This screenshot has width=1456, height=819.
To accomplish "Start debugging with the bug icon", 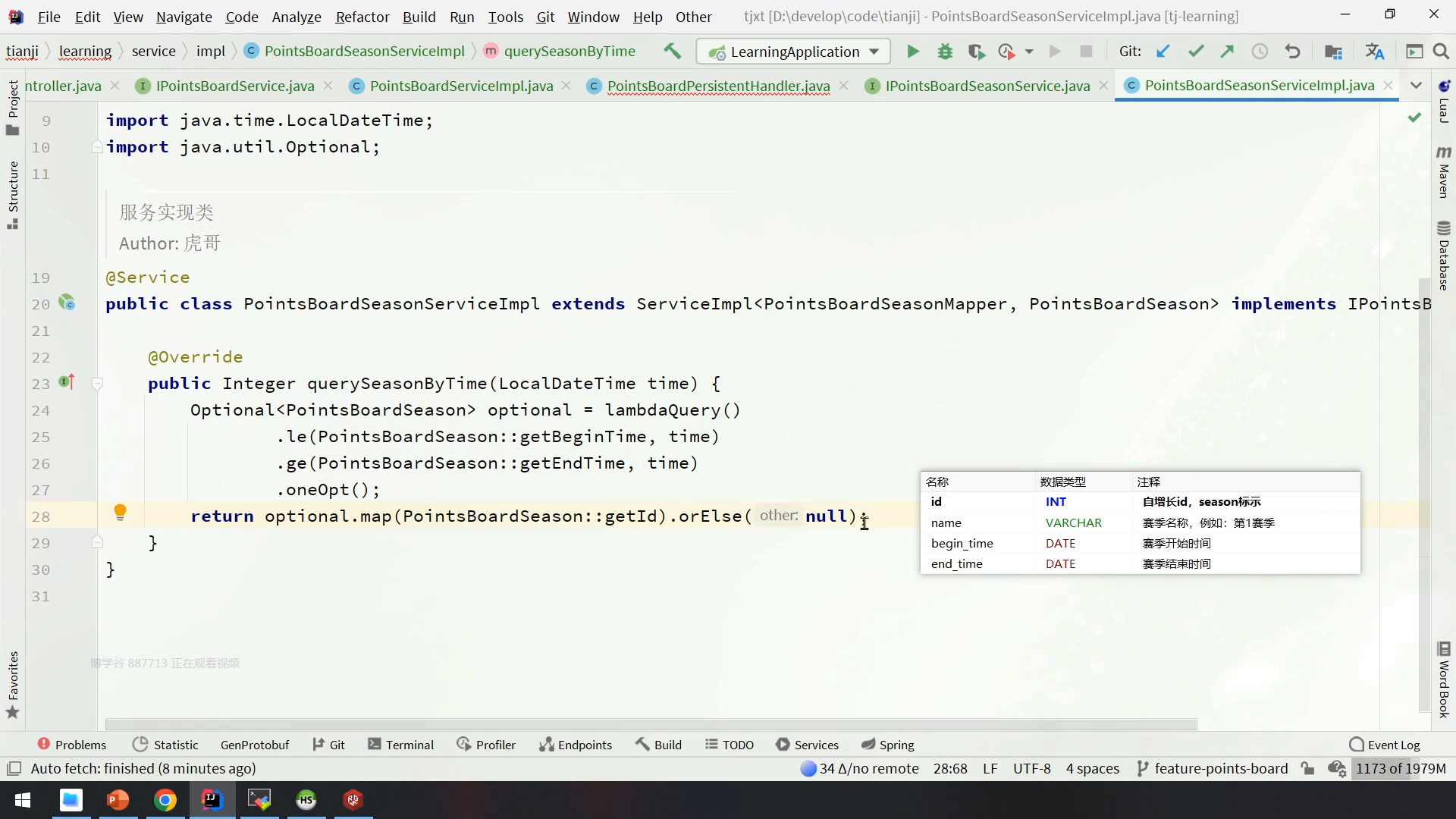I will (x=945, y=52).
